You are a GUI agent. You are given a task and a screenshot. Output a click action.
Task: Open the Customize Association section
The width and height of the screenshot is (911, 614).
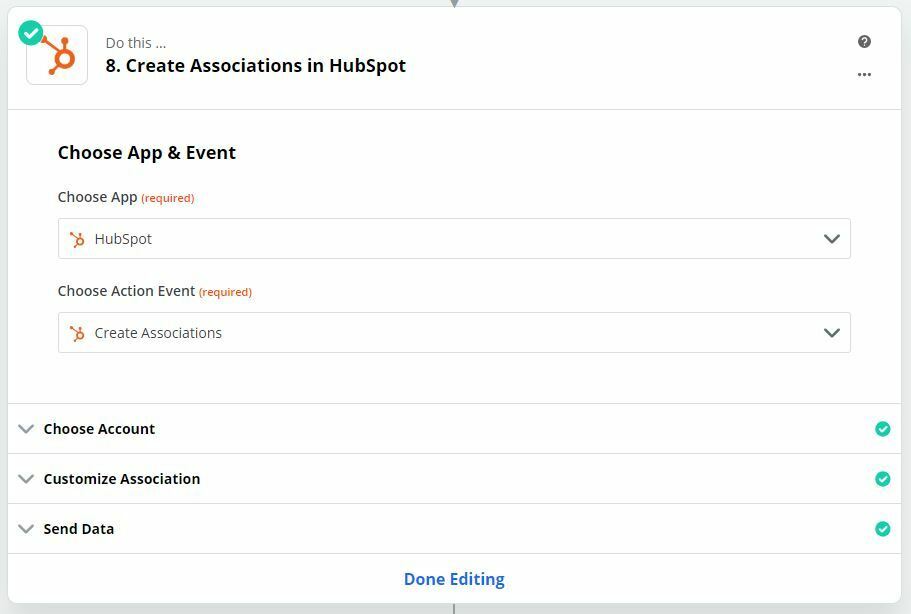click(454, 479)
